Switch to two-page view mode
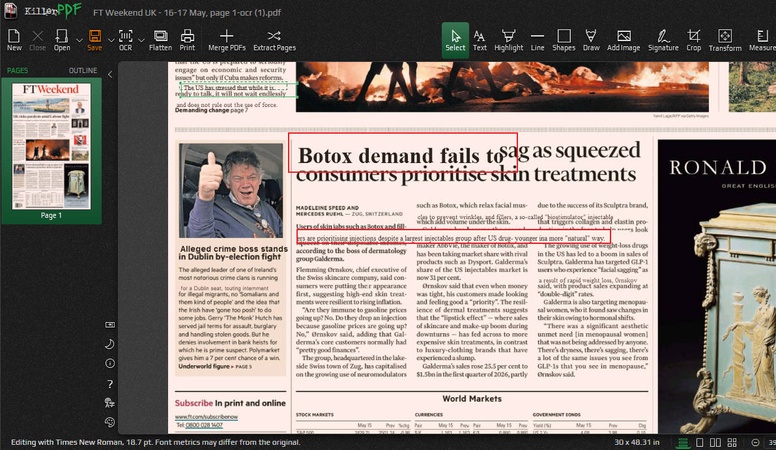This screenshot has width=776, height=450. [x=715, y=443]
